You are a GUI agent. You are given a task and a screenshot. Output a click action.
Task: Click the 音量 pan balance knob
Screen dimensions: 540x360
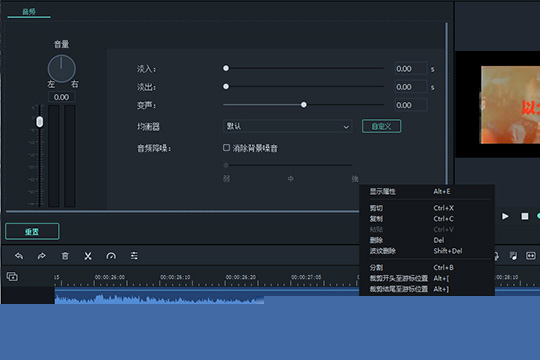[62, 69]
